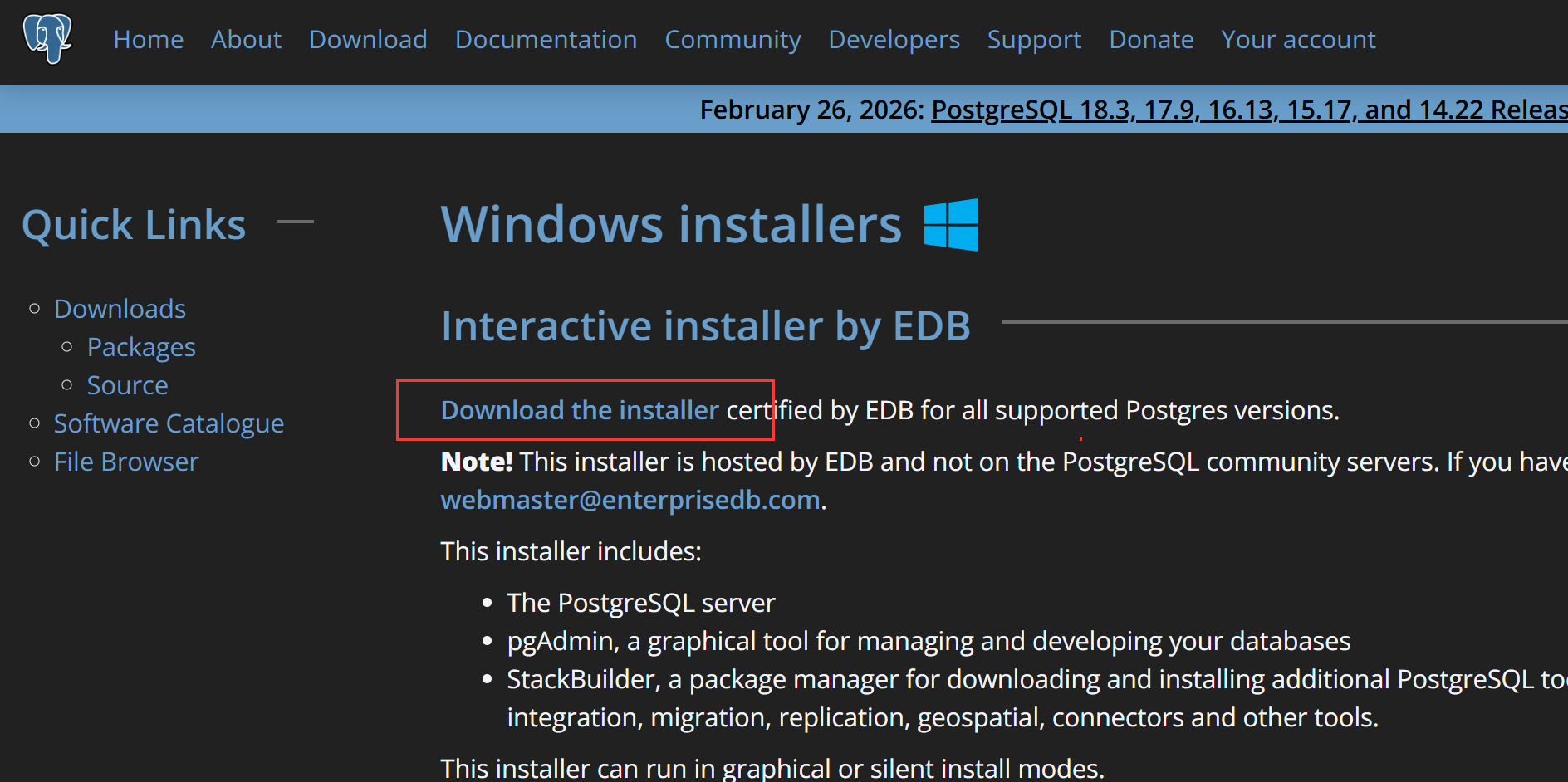Go to the About page

[x=246, y=40]
